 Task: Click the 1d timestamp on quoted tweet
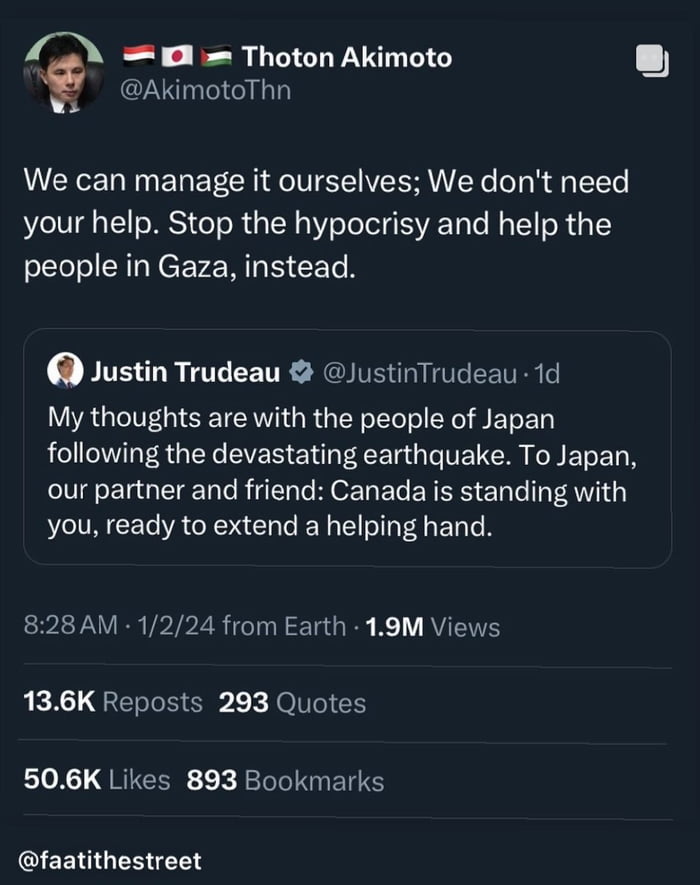coord(547,373)
